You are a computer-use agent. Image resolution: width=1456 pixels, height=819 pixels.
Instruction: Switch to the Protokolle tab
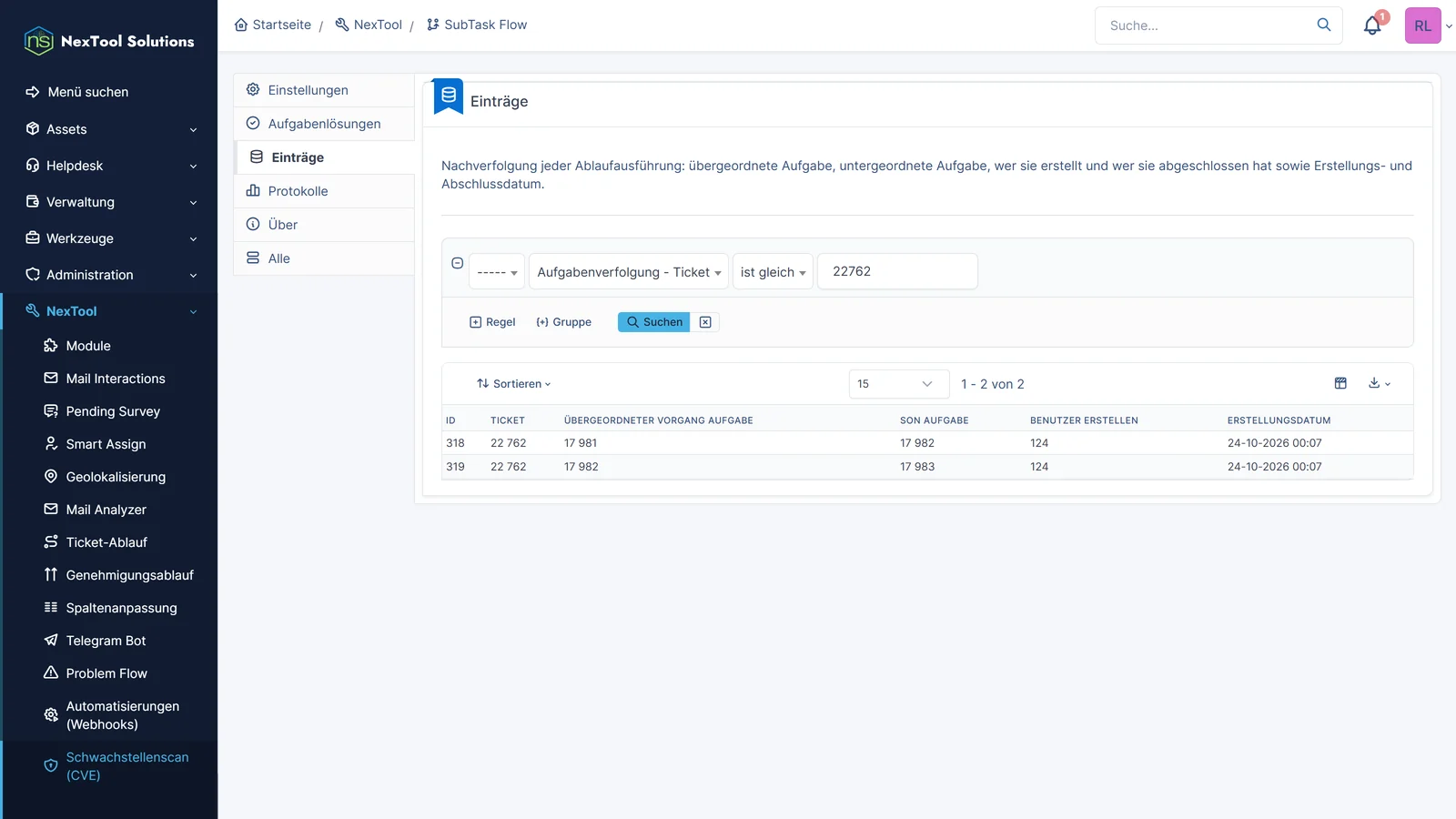click(324, 191)
